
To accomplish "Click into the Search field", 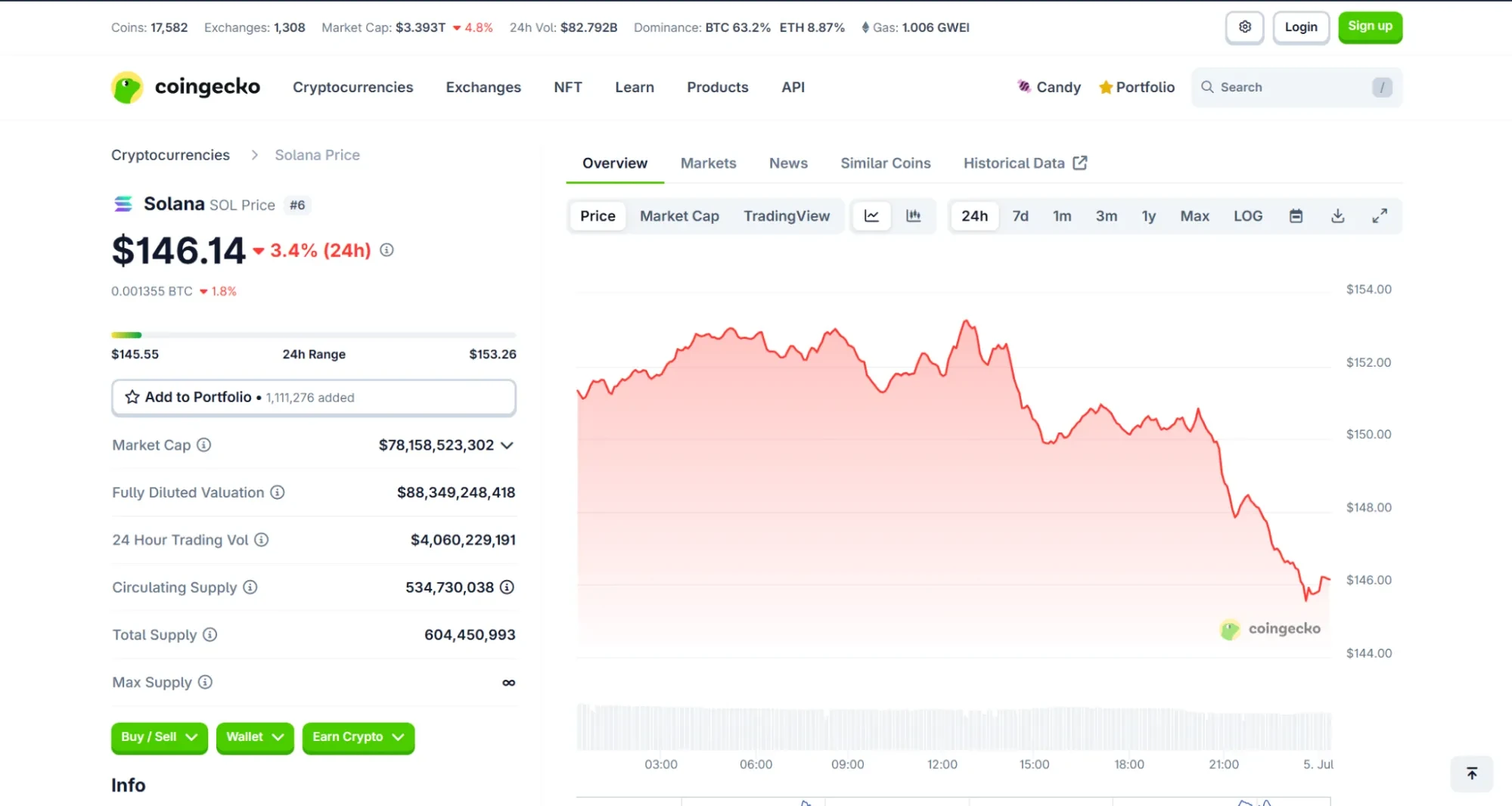I will [1296, 87].
